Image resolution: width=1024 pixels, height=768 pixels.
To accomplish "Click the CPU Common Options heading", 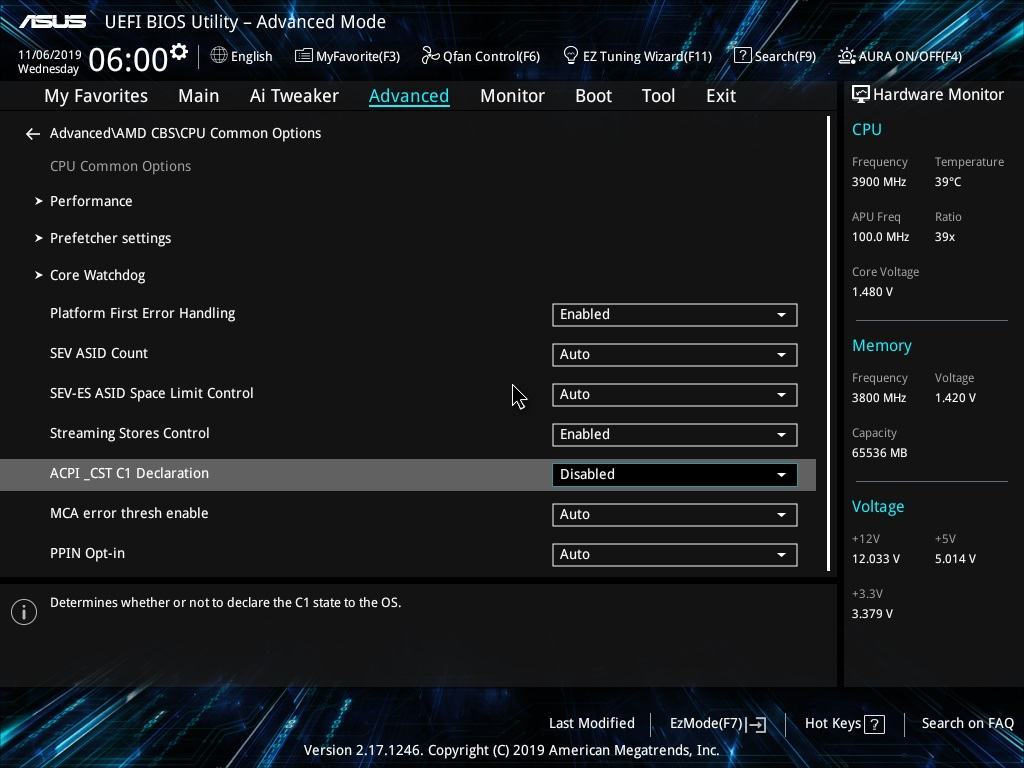I will tap(120, 167).
